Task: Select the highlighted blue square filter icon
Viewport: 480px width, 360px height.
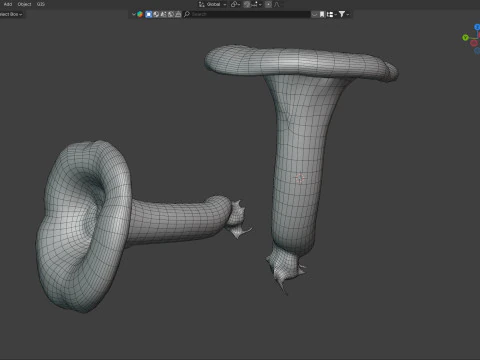Action: click(149, 14)
